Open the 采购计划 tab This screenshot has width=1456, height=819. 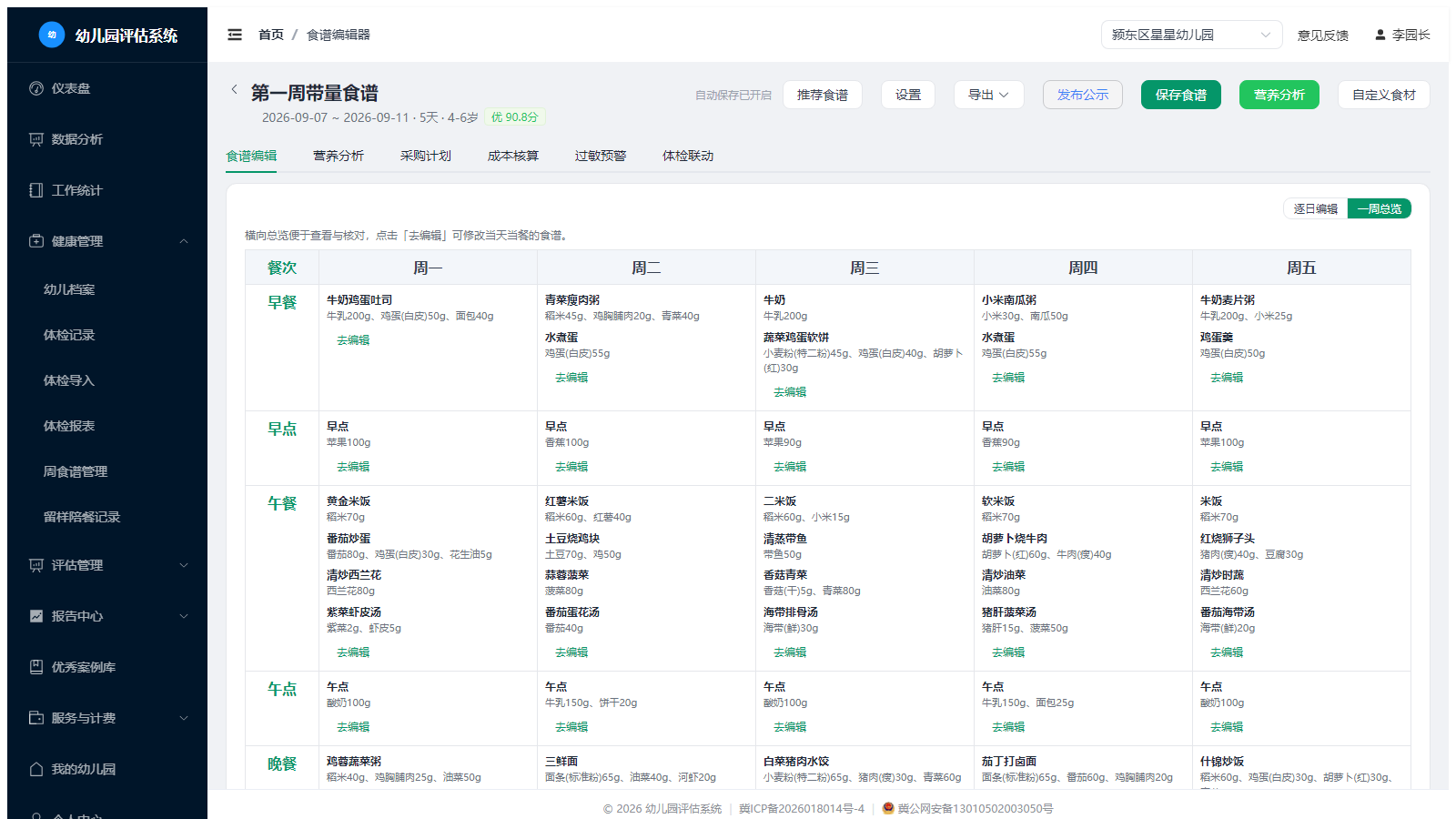pos(426,156)
